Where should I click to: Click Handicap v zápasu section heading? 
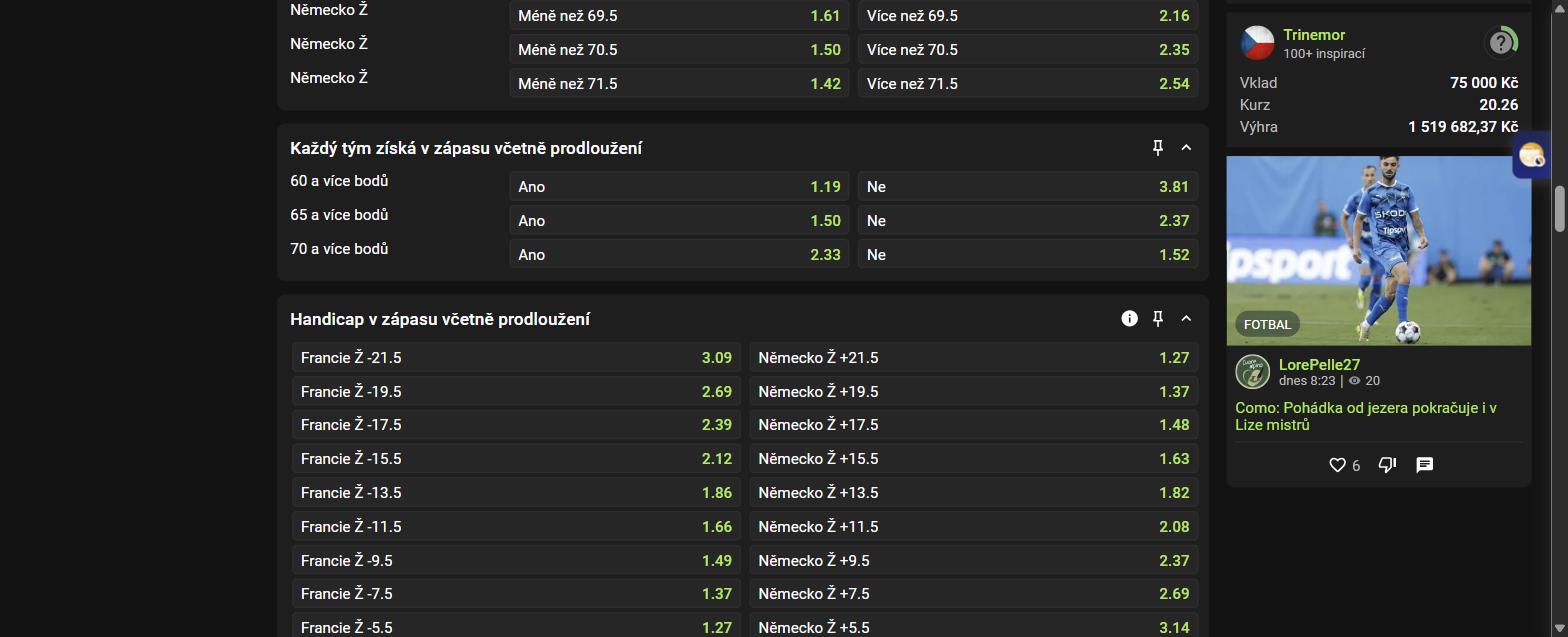pos(440,319)
